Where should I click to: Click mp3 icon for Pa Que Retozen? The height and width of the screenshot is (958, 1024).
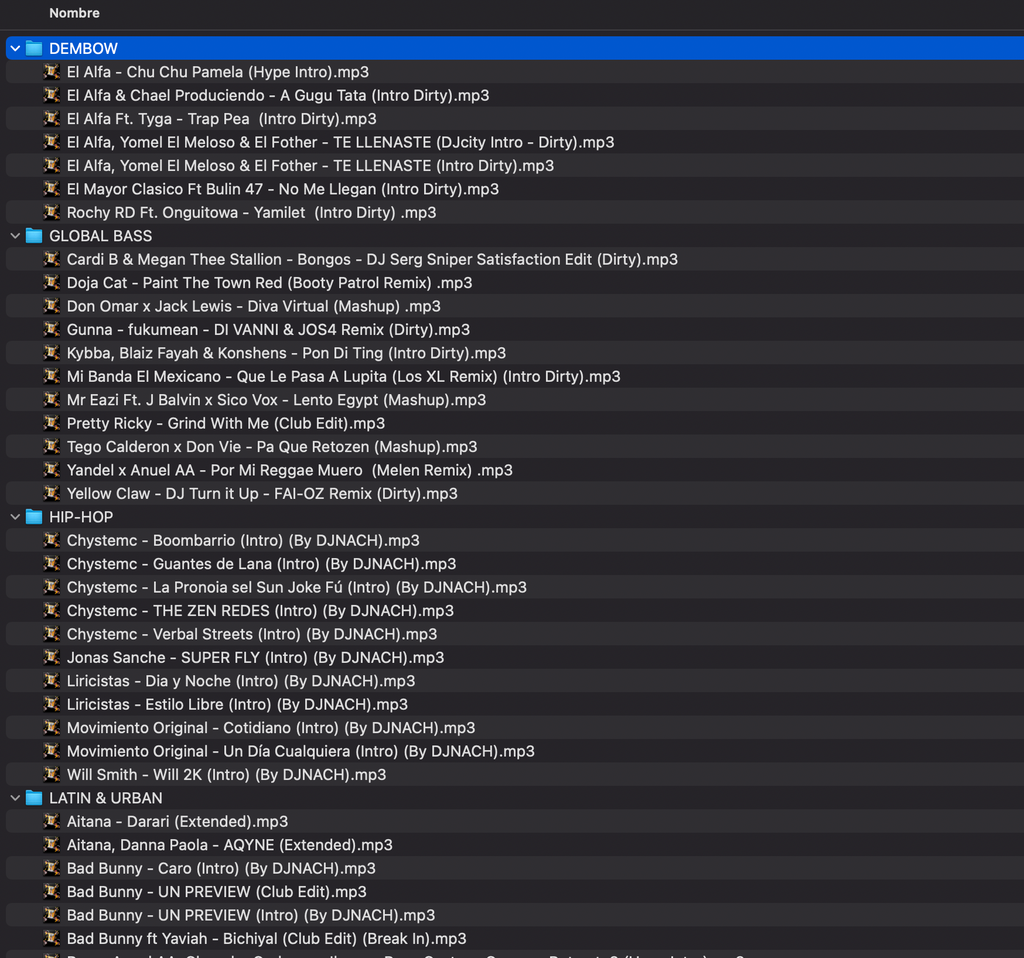point(52,447)
